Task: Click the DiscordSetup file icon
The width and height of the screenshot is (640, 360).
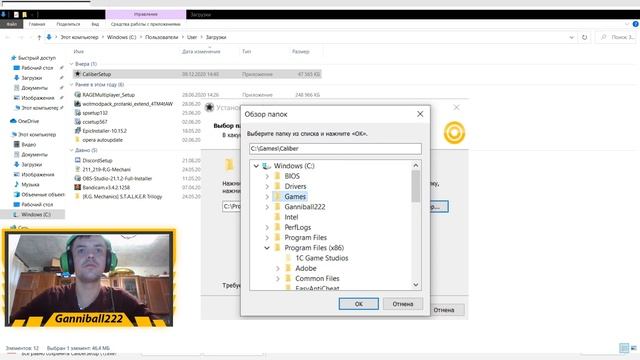Action: pos(78,160)
